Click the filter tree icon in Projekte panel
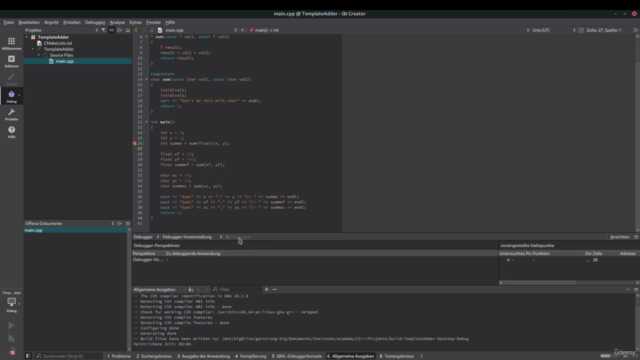Viewport: 640px width, 360px height. point(104,30)
